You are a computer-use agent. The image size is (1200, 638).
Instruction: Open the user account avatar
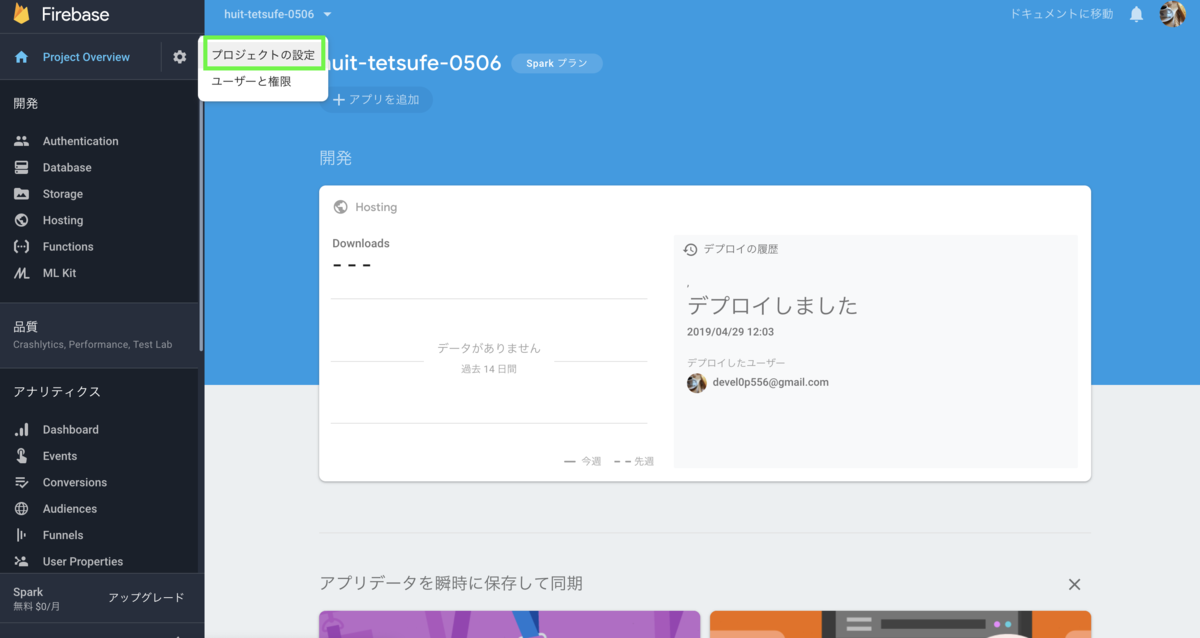[x=1172, y=14]
